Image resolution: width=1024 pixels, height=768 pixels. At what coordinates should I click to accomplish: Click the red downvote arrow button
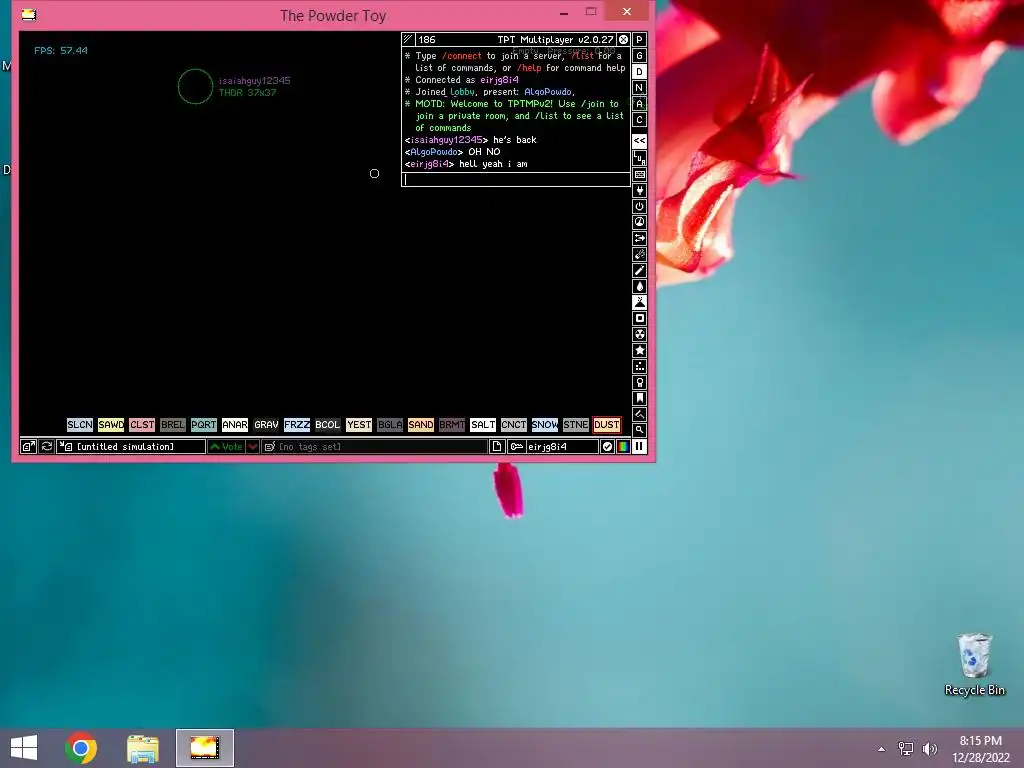pos(252,447)
